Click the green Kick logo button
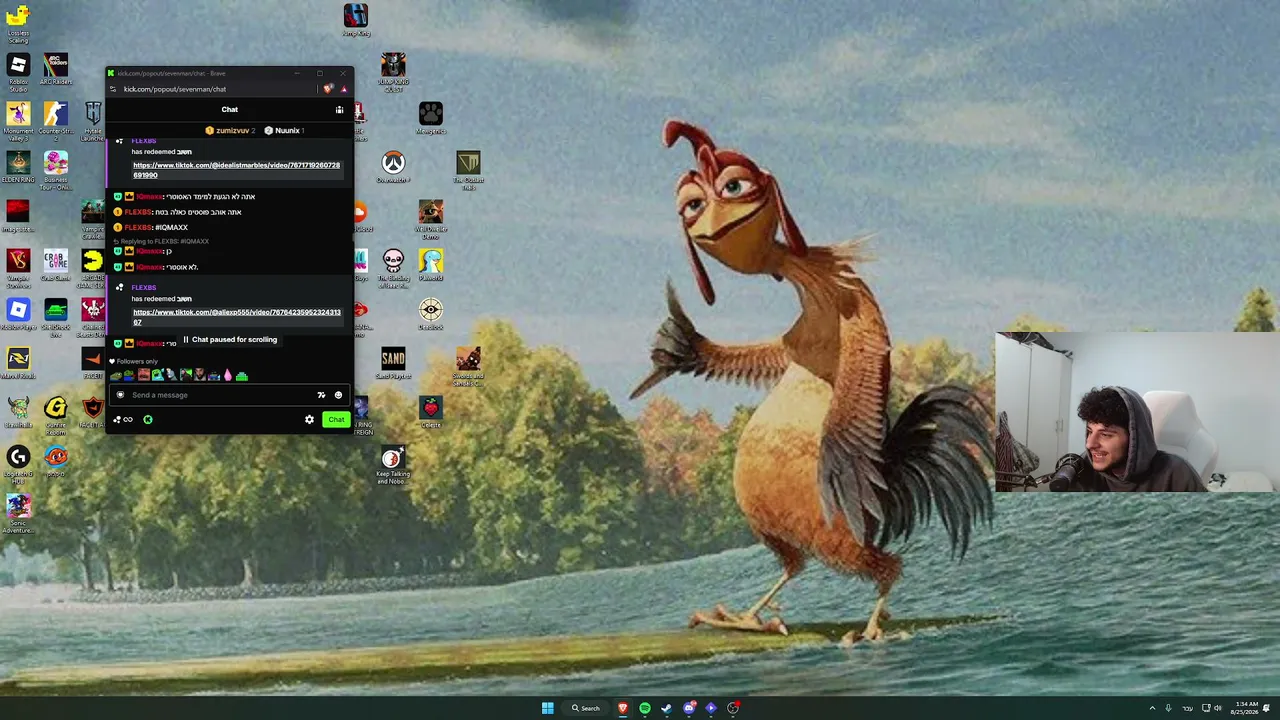 (148, 420)
